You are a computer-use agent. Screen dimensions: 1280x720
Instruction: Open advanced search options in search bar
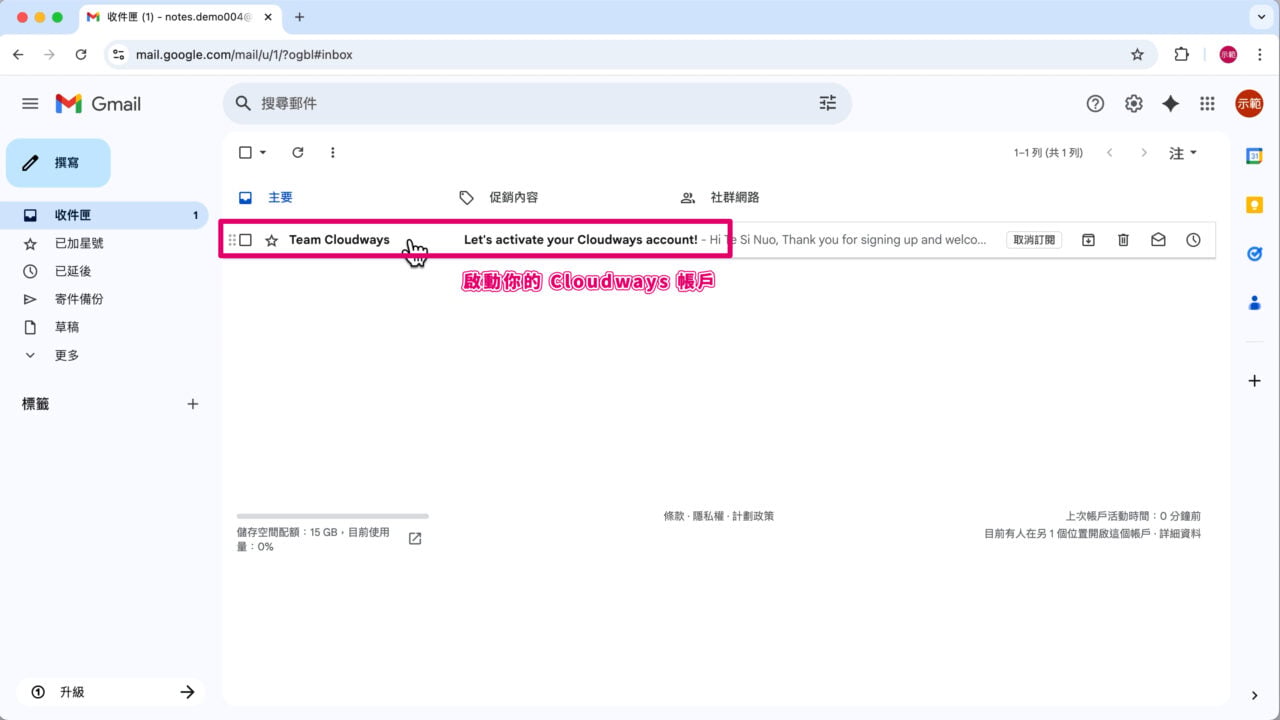827,103
